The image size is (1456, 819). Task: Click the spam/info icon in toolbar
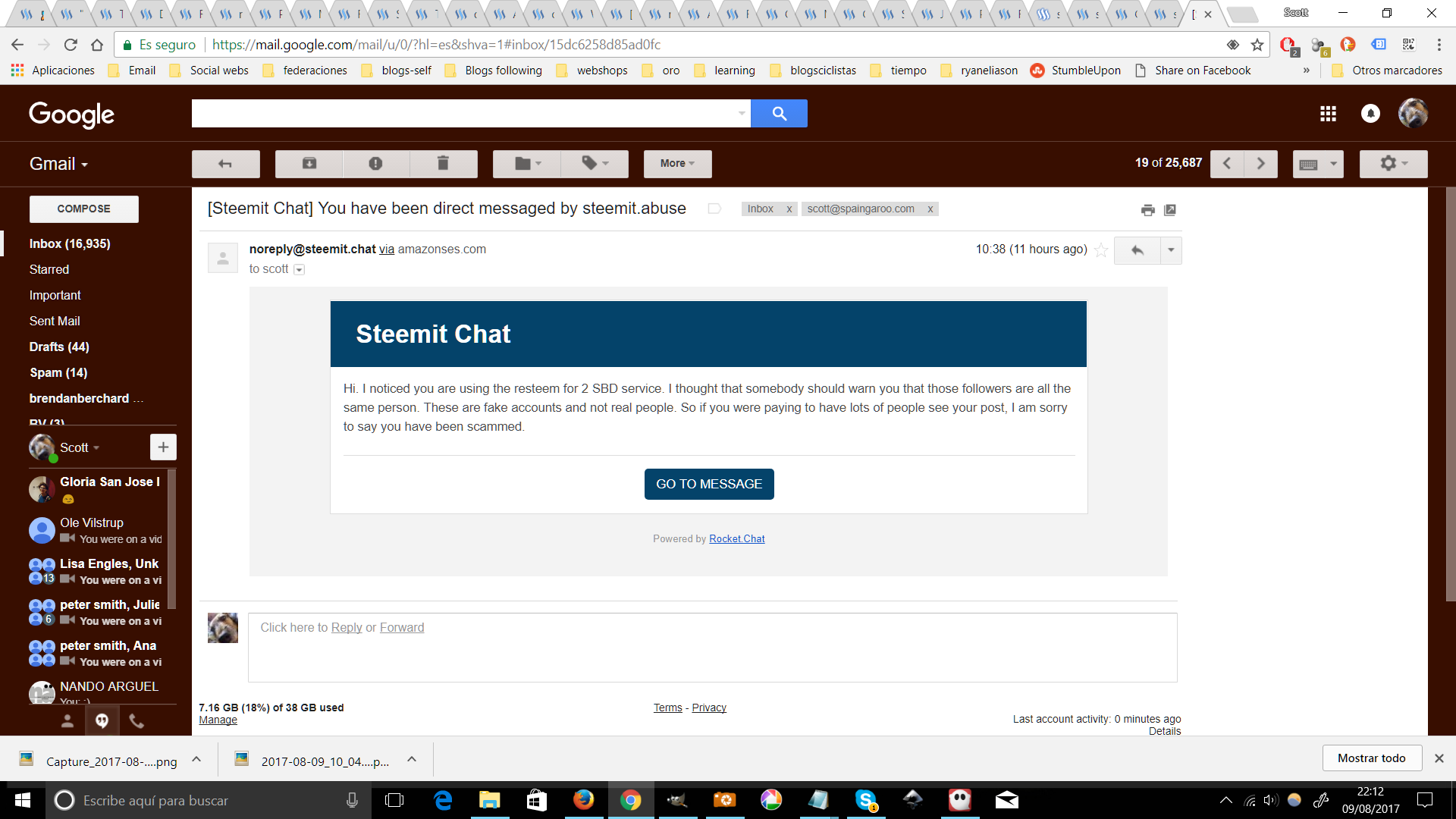[x=376, y=163]
